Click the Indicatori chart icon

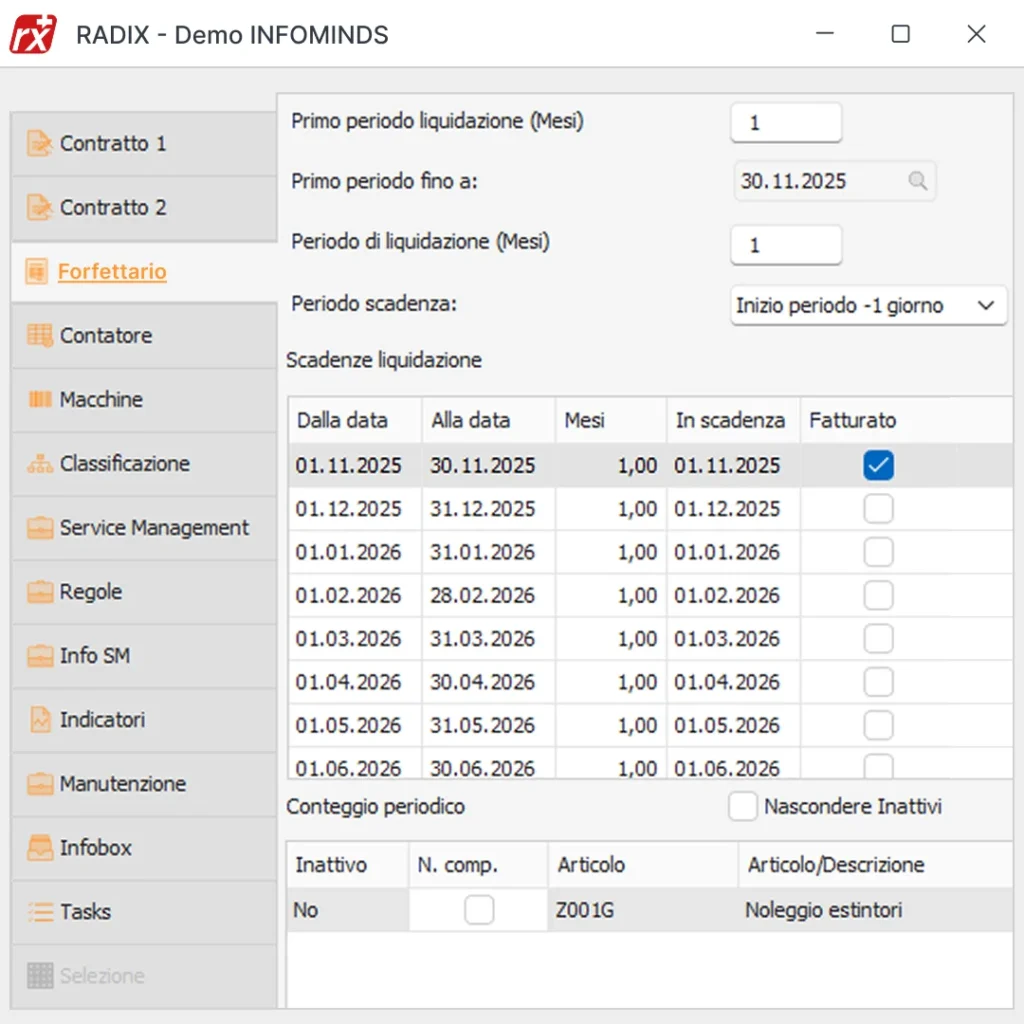[40, 720]
